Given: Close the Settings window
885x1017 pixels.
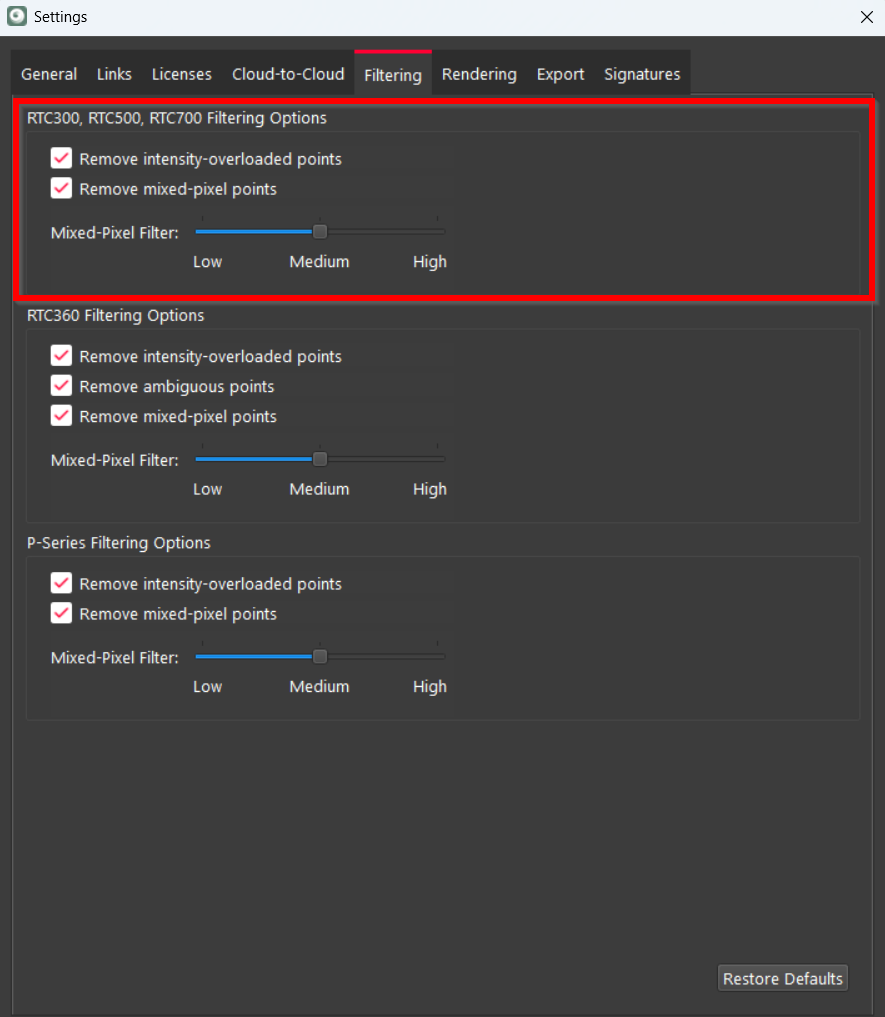Looking at the screenshot, I should (867, 17).
